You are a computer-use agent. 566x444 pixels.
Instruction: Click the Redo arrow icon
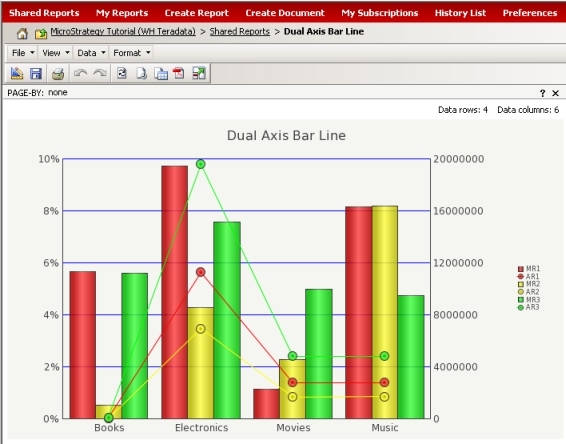100,74
